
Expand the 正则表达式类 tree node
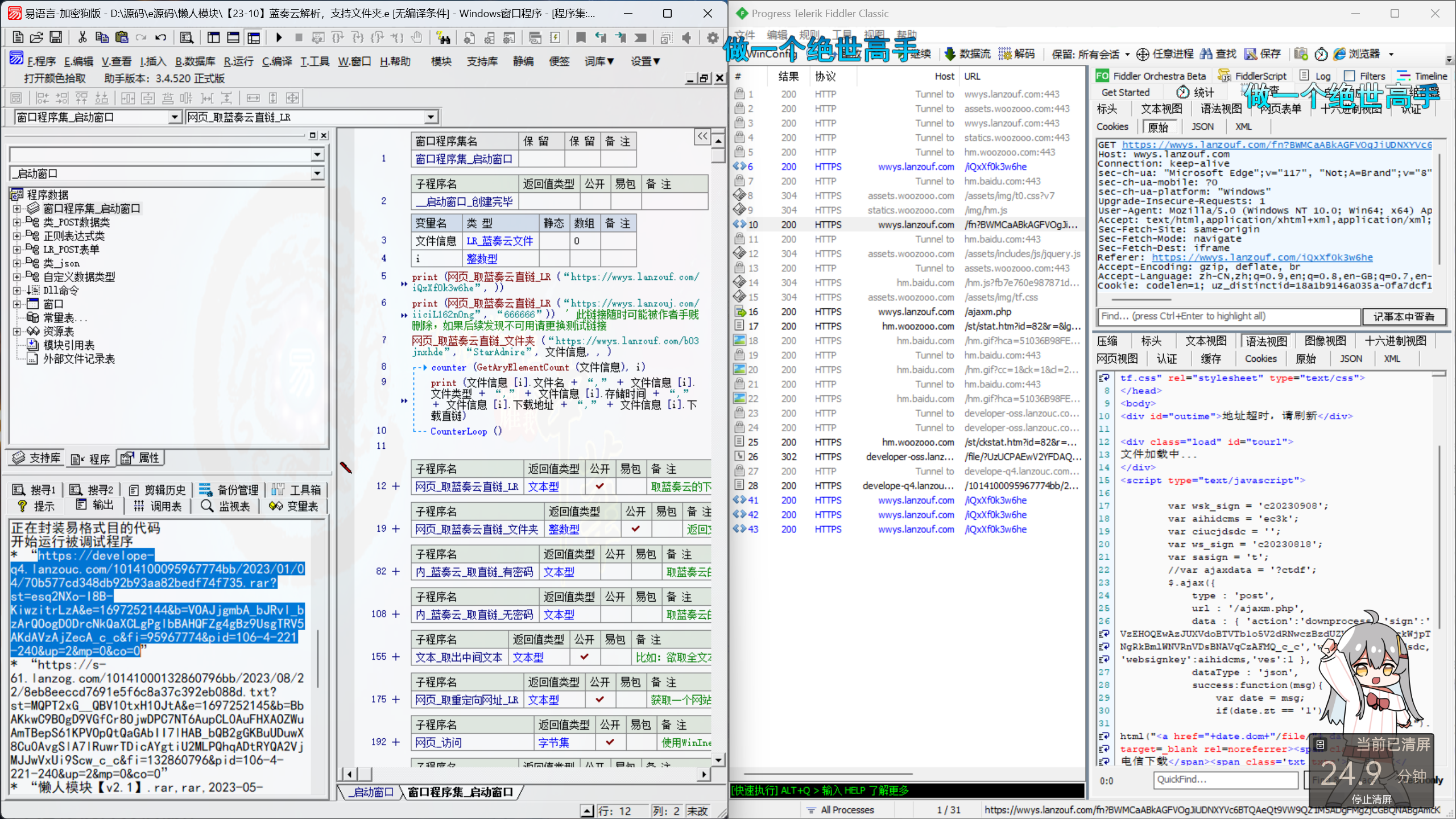[17, 236]
